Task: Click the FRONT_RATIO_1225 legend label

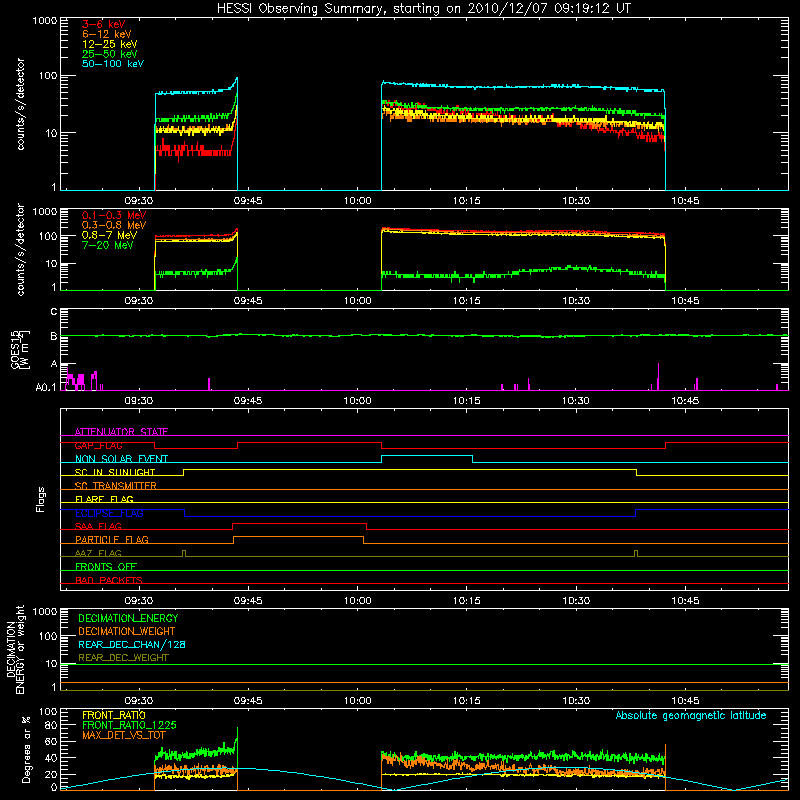Action: (130, 725)
